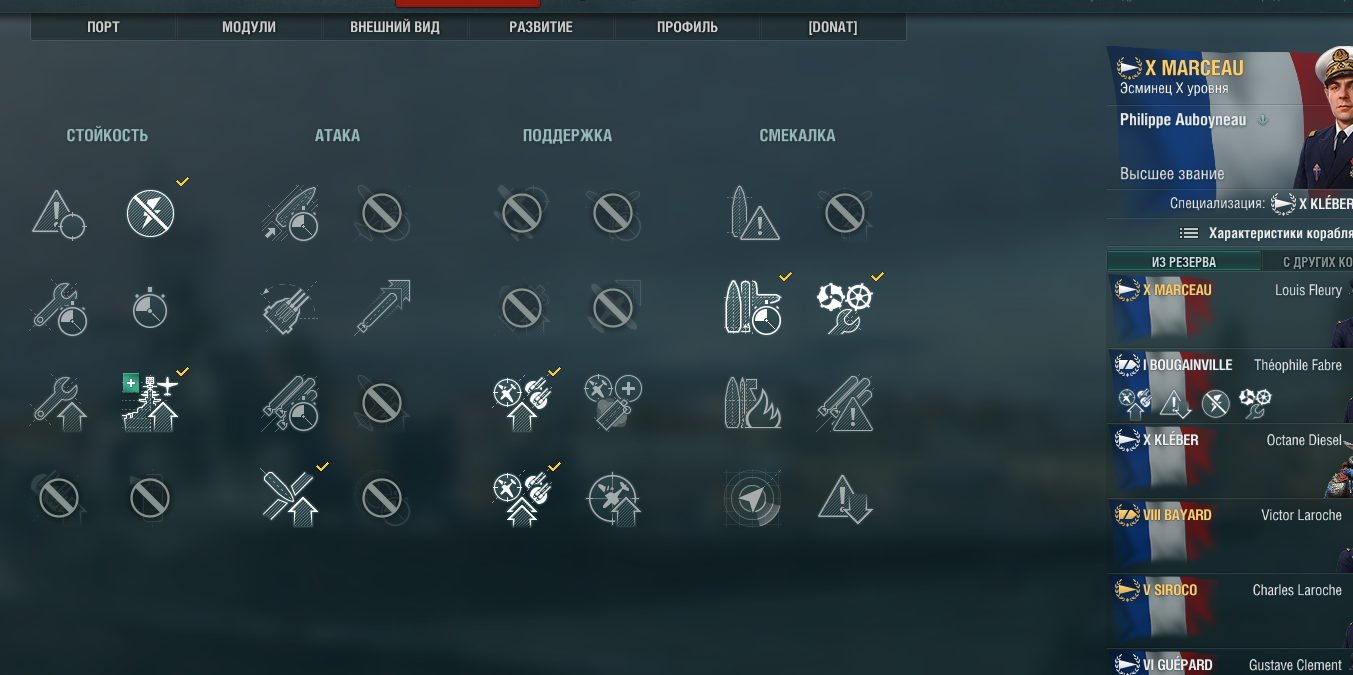Viewport: 1353px width, 675px height.
Task: Pick the crosshair with up arrow skill
Action: tap(614, 498)
